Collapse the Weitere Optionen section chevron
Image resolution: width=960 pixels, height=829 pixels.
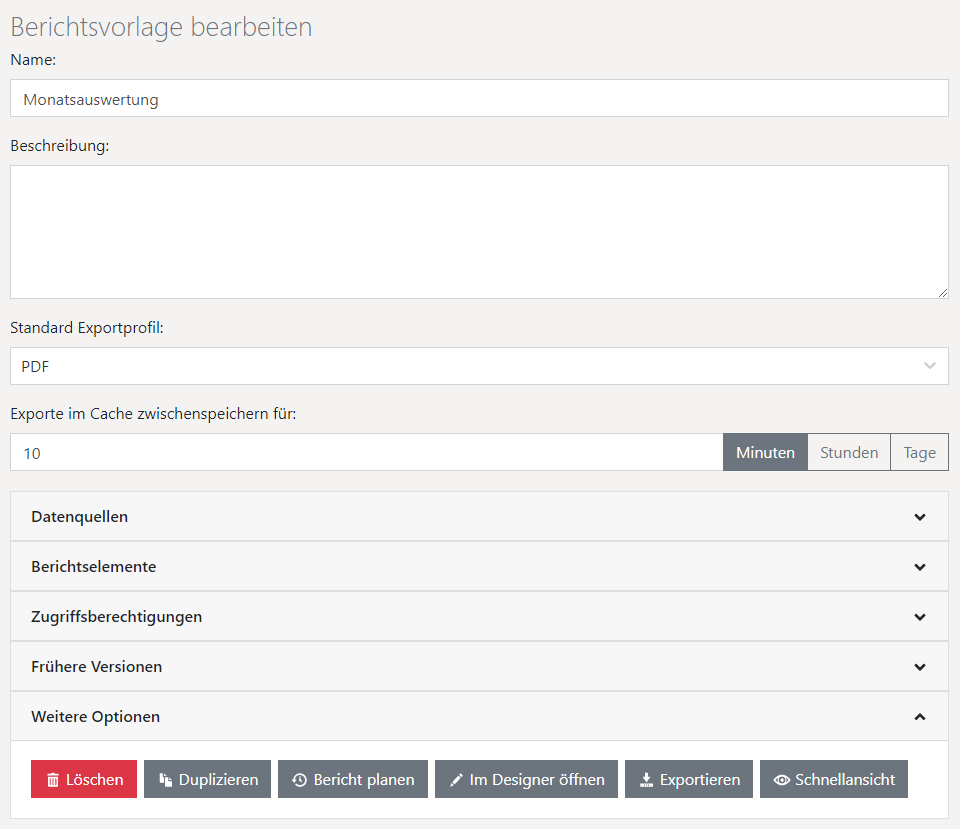click(920, 717)
